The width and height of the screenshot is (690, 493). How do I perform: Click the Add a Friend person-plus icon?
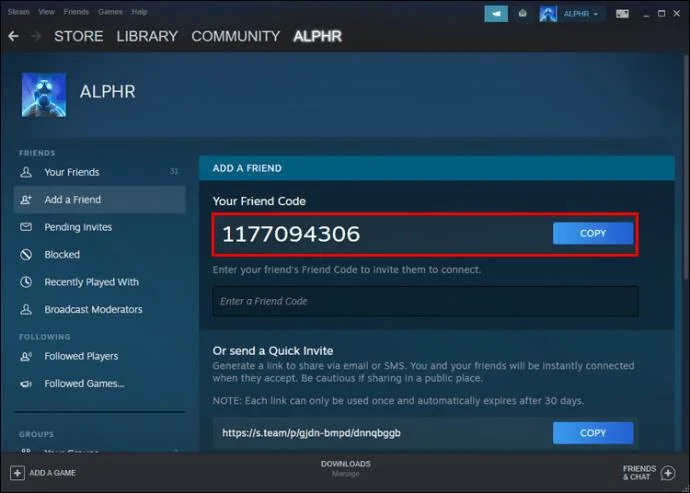tap(26, 200)
